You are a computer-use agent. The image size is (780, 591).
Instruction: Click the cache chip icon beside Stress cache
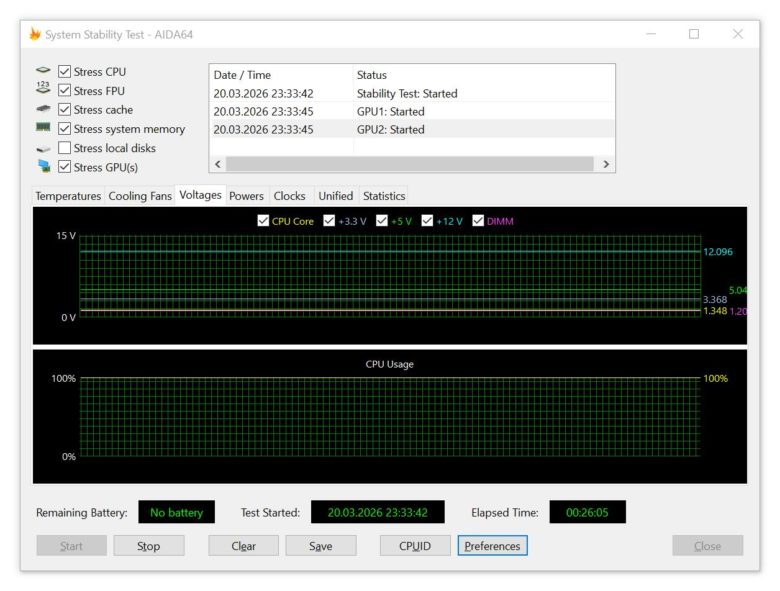pyautogui.click(x=43, y=108)
